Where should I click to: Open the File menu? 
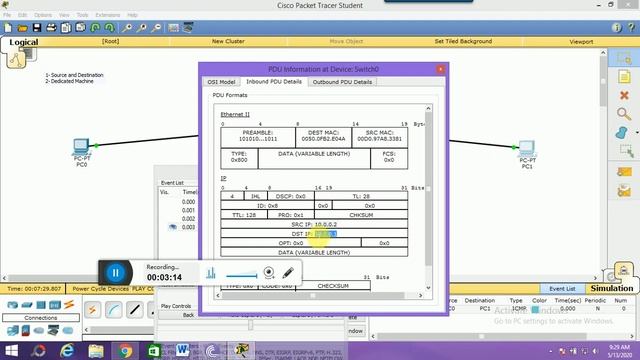pyautogui.click(x=7, y=15)
